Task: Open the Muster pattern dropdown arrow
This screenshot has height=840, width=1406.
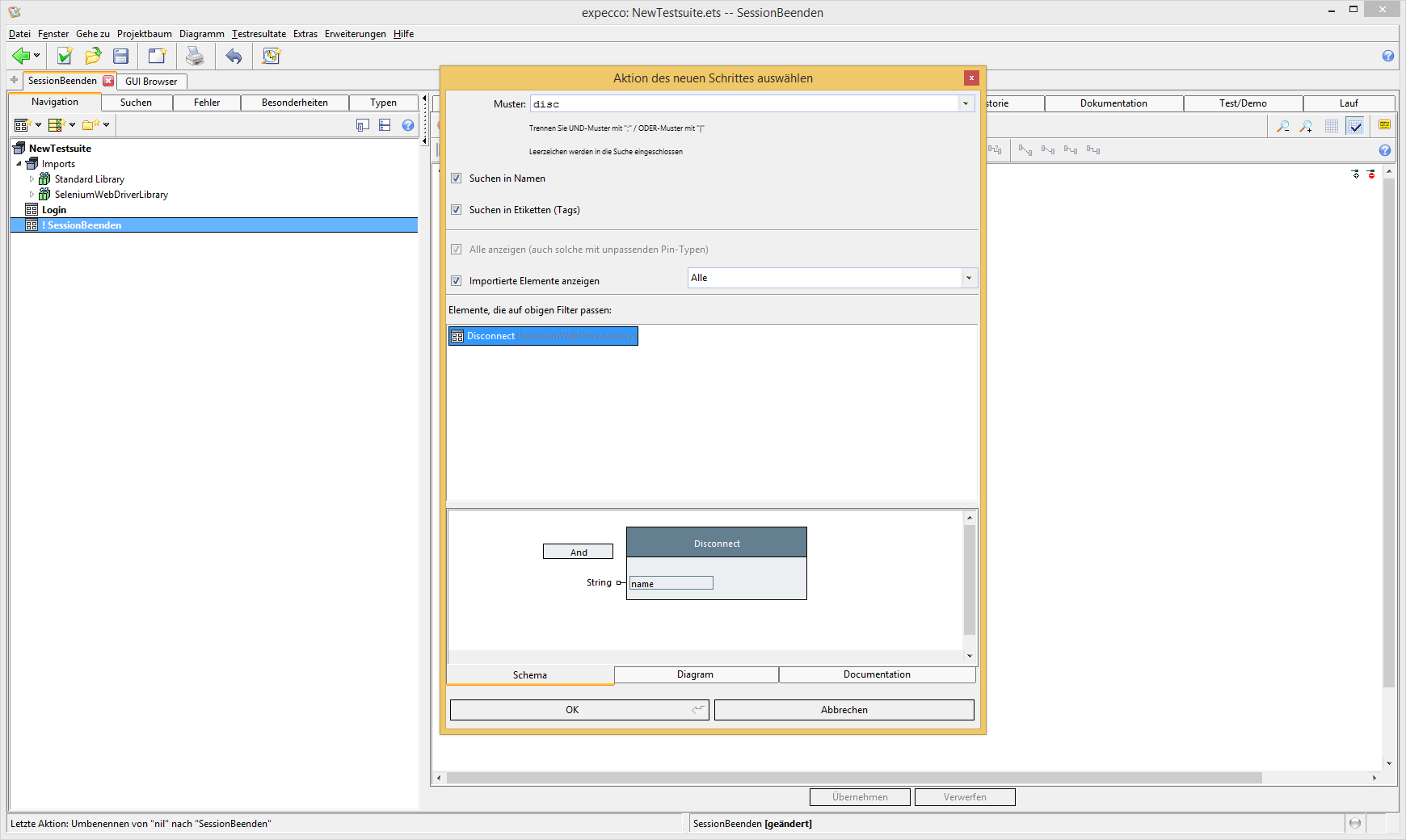Action: (966, 103)
